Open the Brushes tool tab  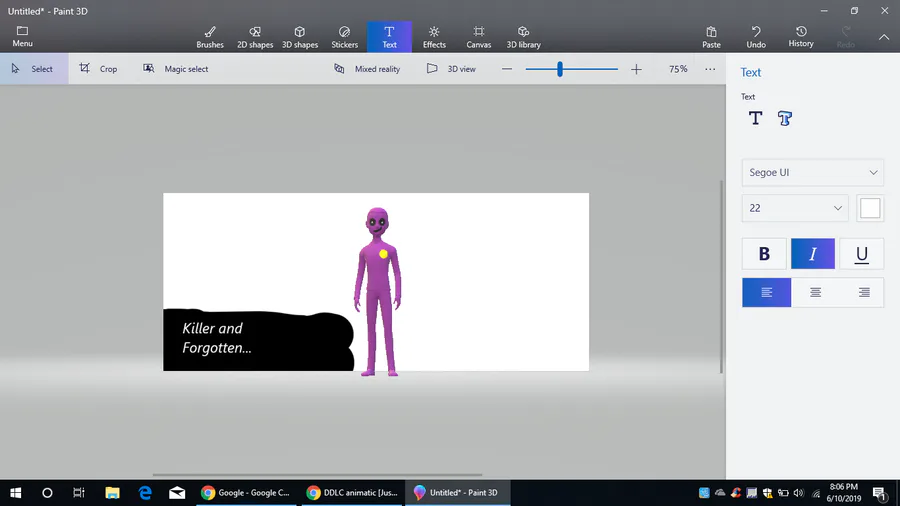point(210,37)
